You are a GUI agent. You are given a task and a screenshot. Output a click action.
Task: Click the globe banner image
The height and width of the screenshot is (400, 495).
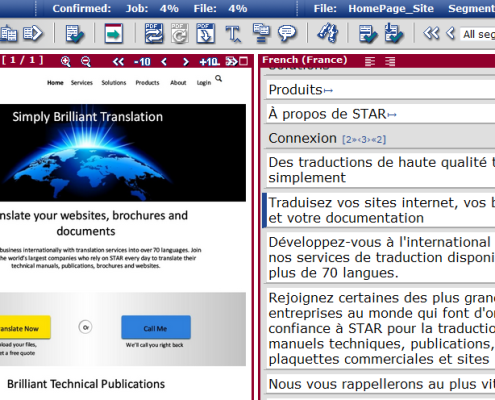pyautogui.click(x=123, y=153)
